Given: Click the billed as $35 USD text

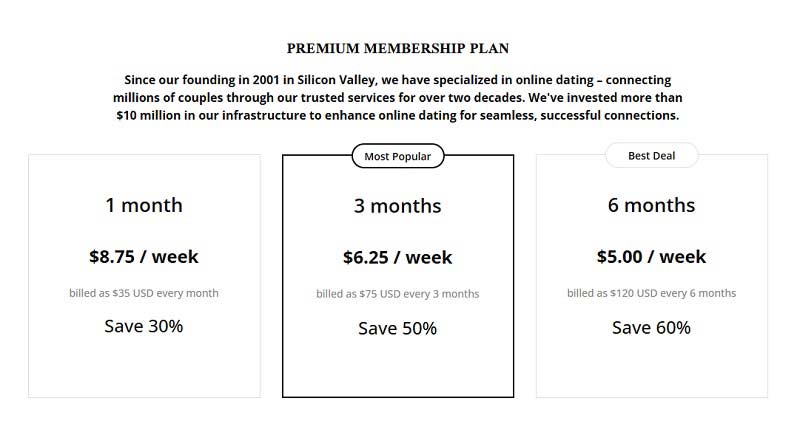Looking at the screenshot, I should click(x=144, y=293).
